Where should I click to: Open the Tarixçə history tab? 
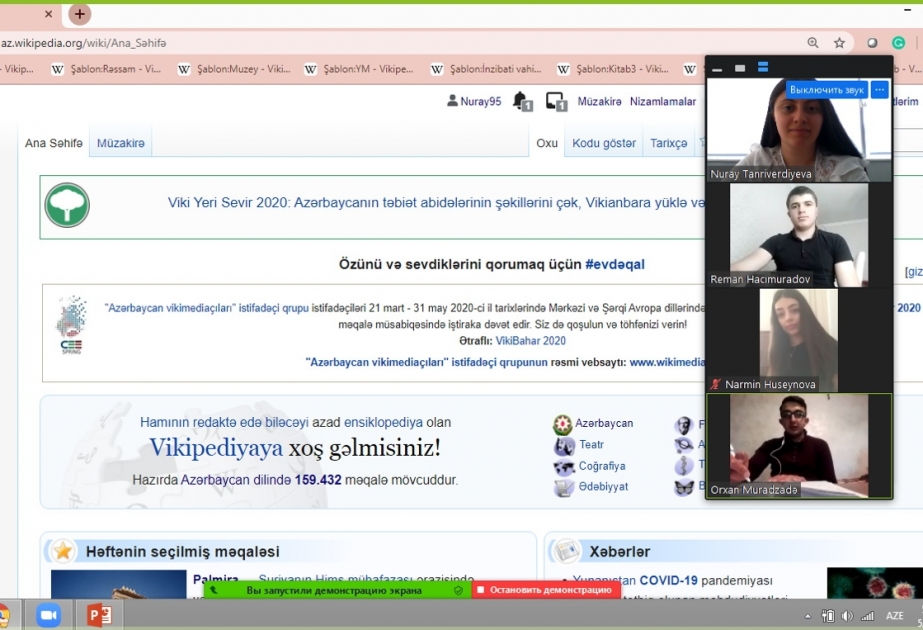(669, 143)
